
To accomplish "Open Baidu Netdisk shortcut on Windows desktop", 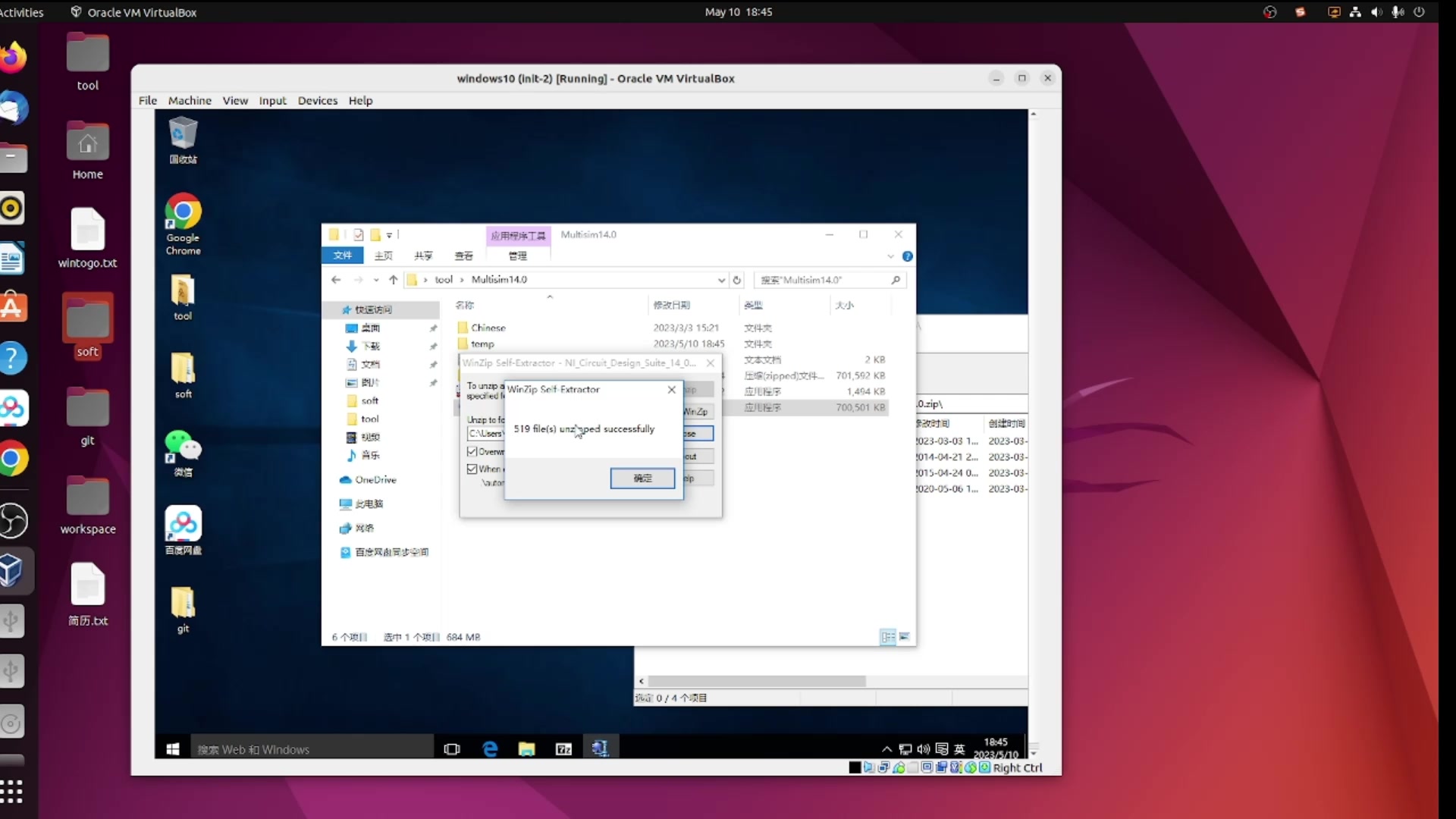I will coord(183,530).
